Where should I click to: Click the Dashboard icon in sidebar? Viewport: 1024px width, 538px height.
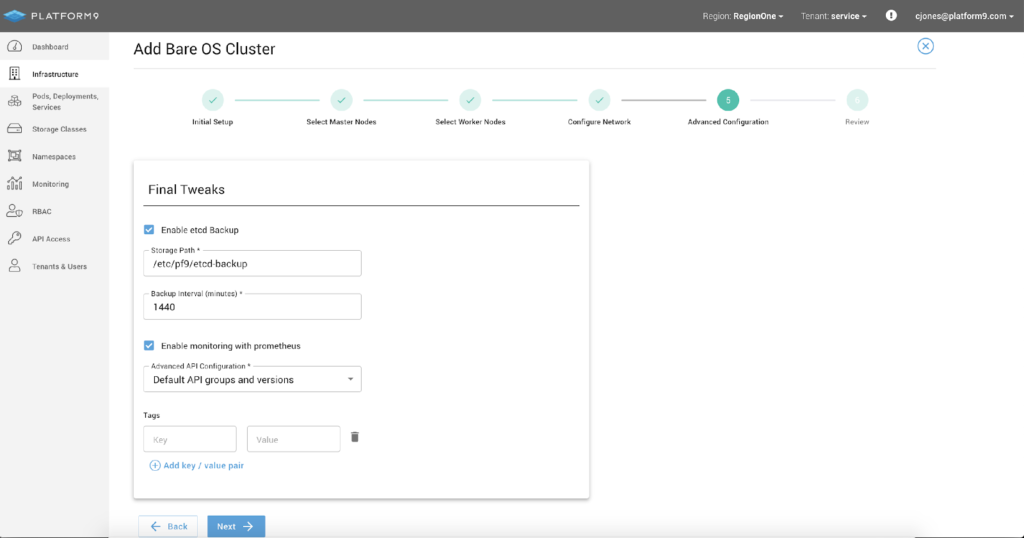tap(14, 47)
